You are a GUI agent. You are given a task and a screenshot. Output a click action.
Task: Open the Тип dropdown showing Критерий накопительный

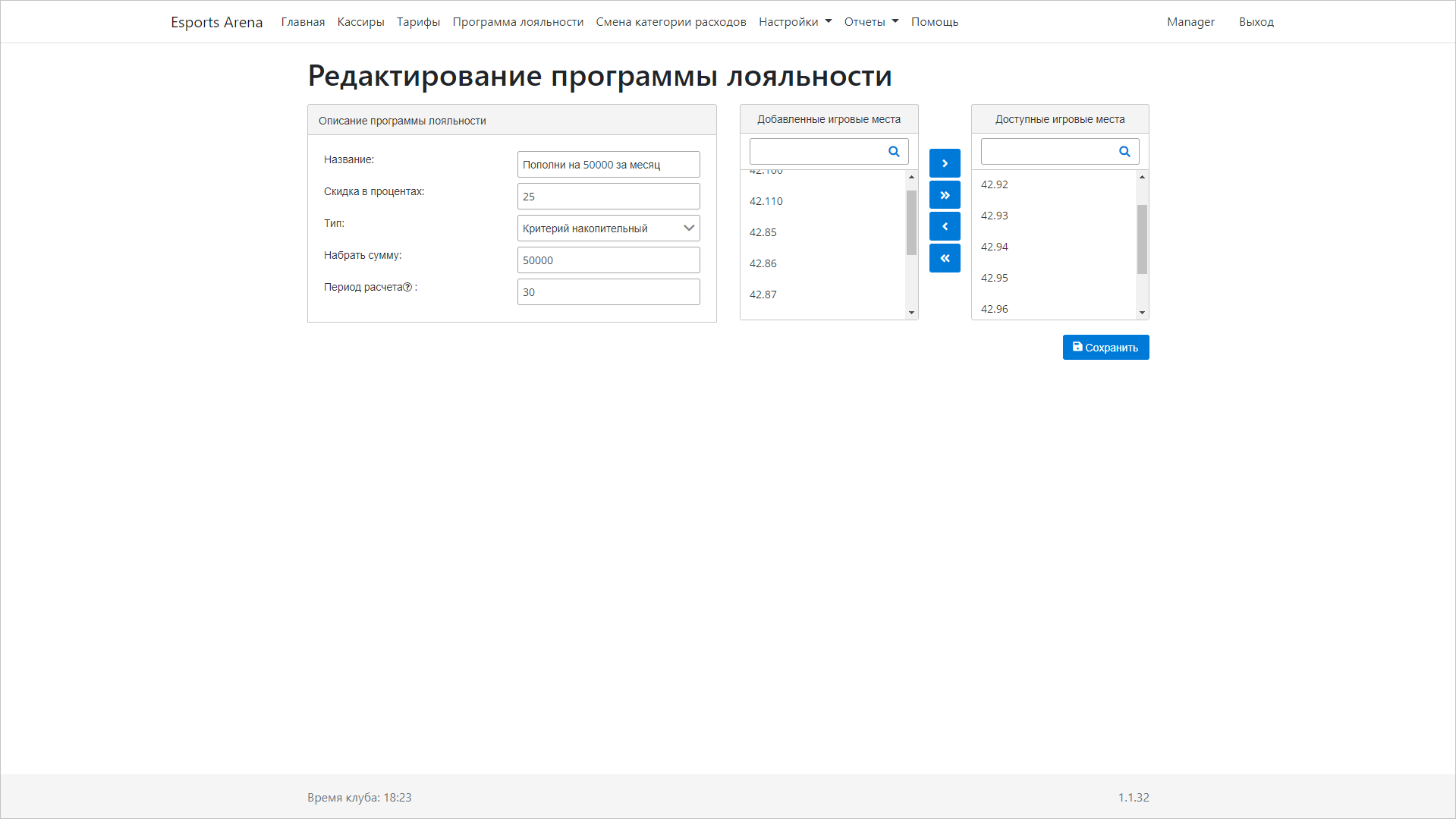coord(609,228)
